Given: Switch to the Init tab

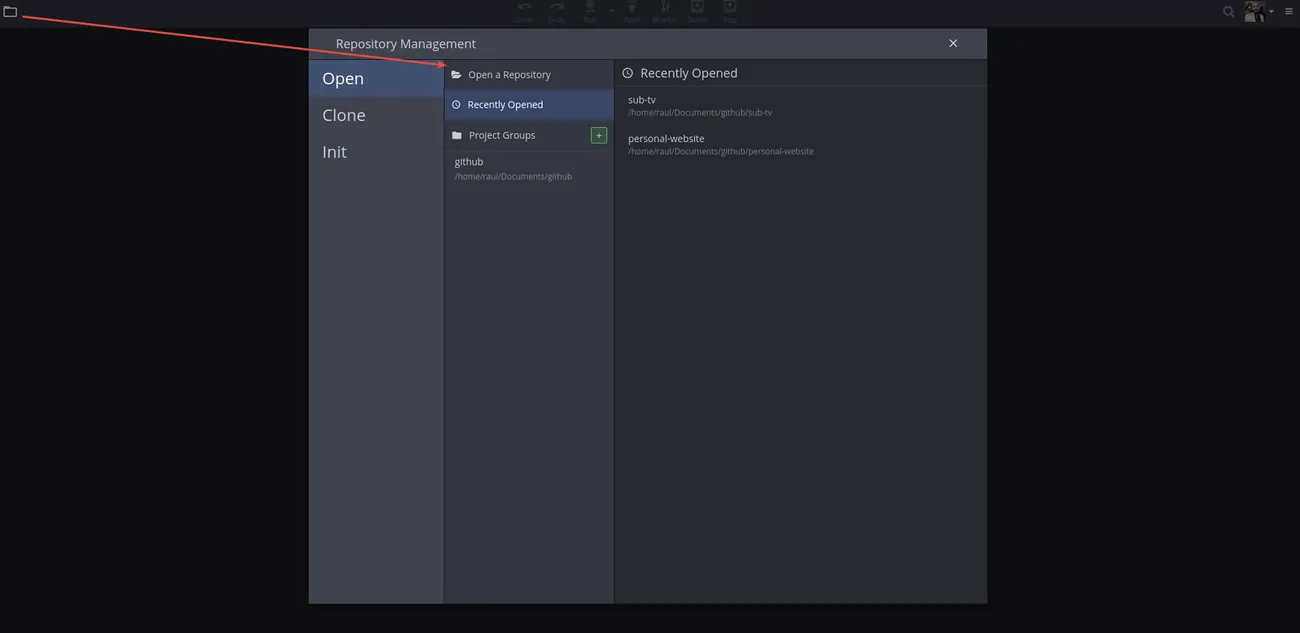Looking at the screenshot, I should point(376,152).
